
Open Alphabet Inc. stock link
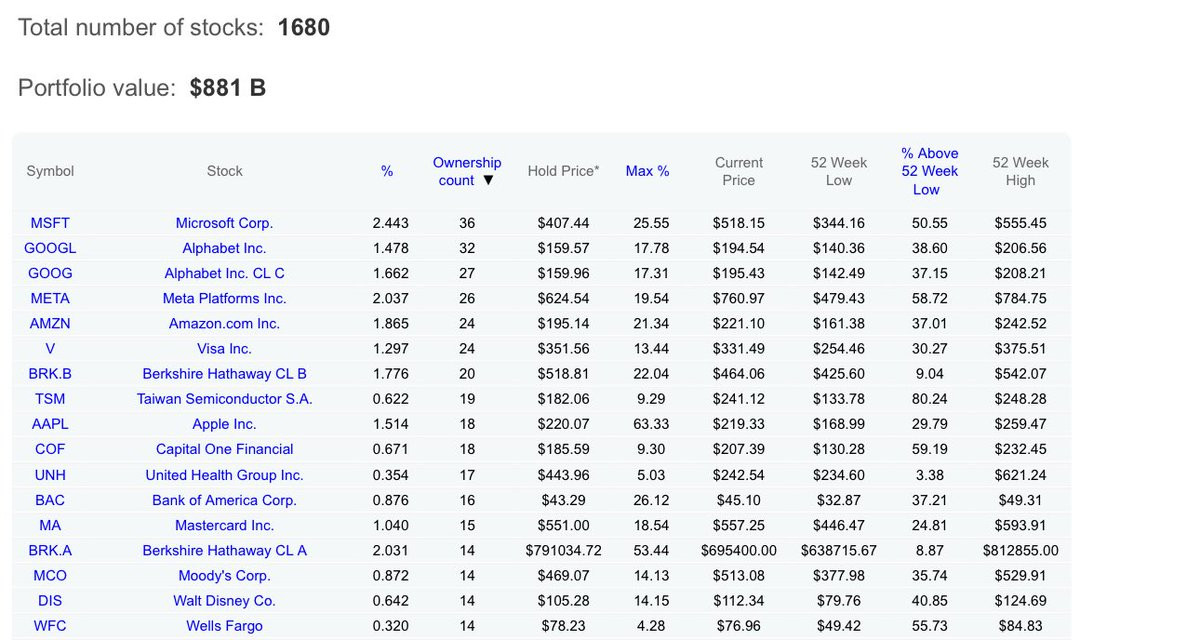coord(224,248)
